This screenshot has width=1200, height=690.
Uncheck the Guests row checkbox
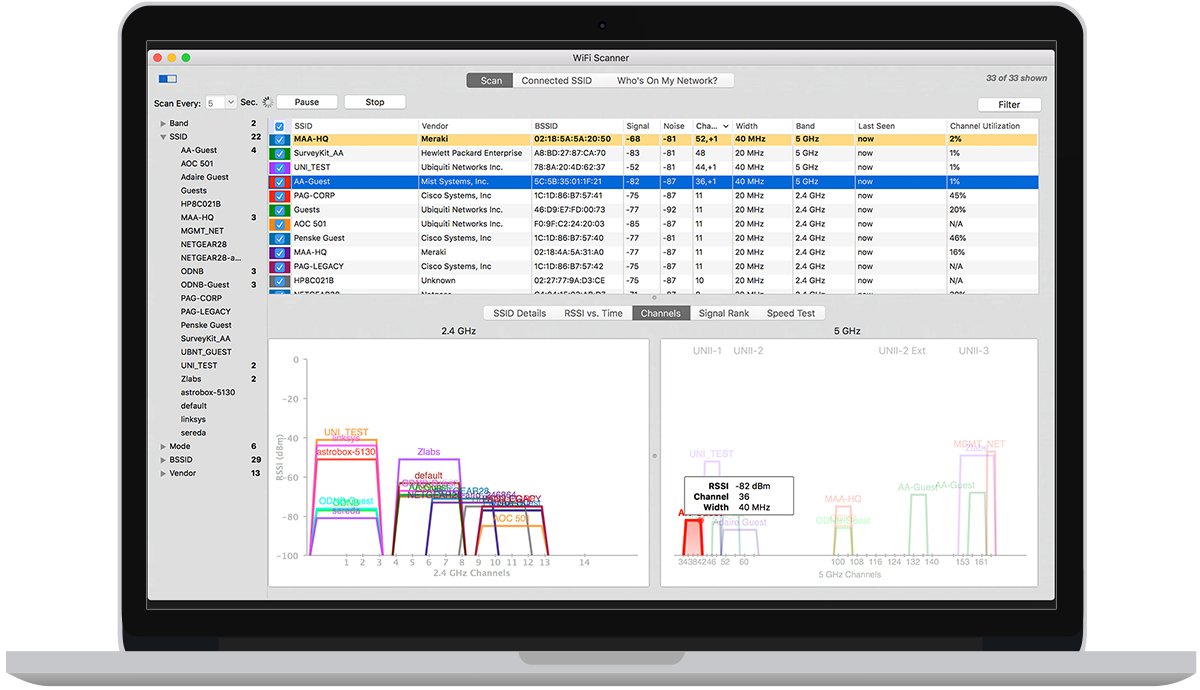(x=279, y=210)
